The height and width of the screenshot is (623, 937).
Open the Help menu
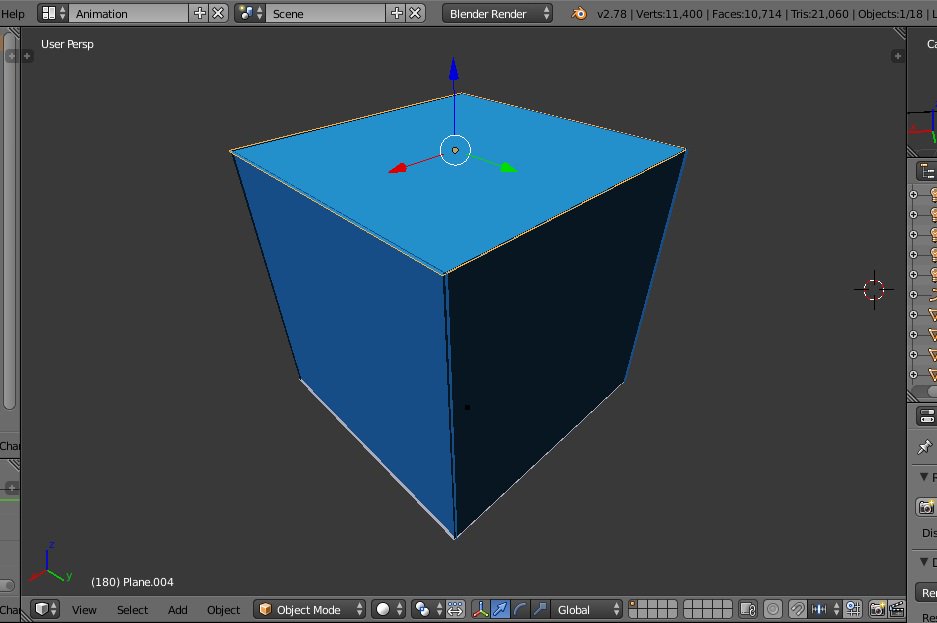(13, 13)
